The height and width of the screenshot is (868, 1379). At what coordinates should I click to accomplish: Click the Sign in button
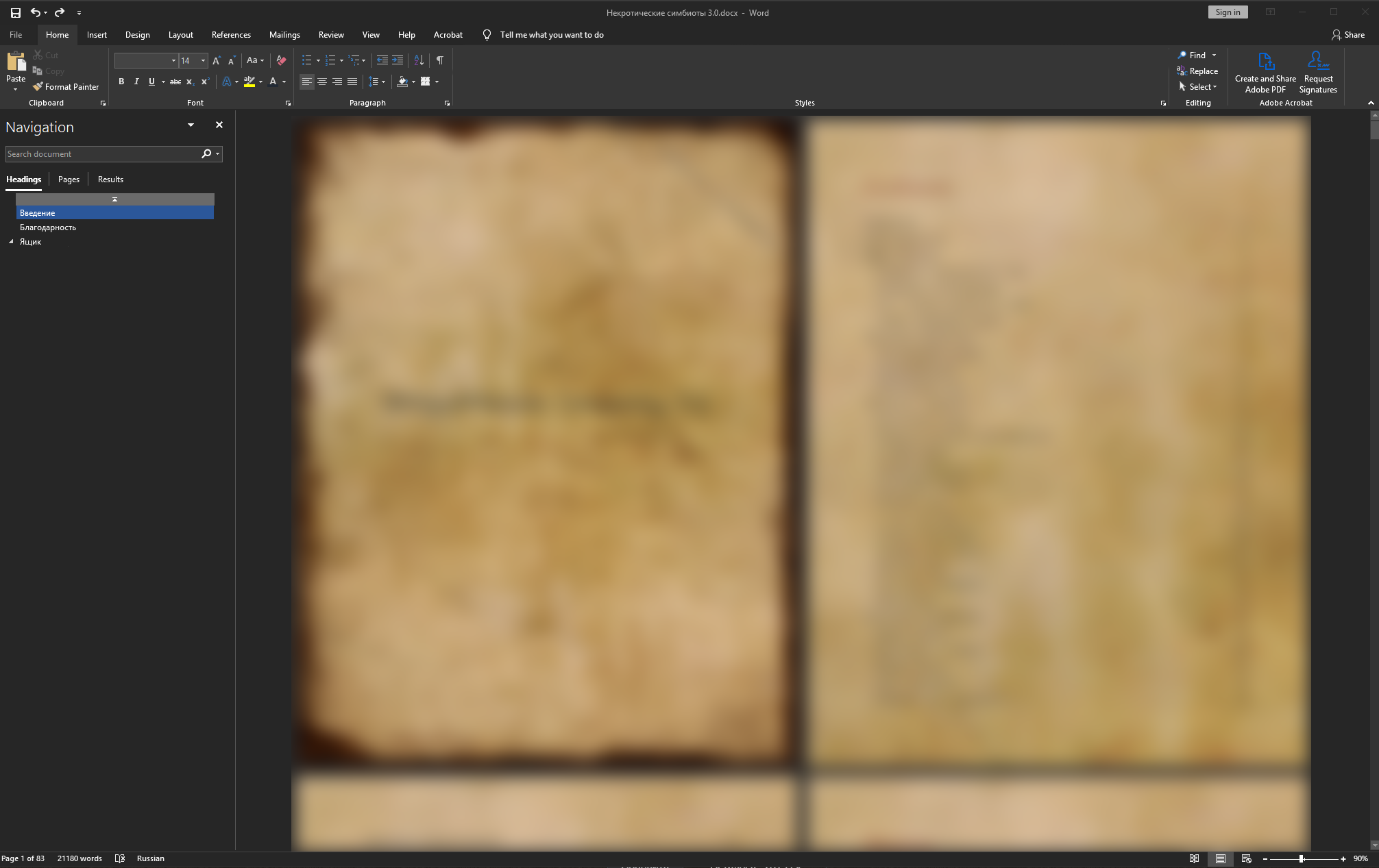pyautogui.click(x=1228, y=12)
